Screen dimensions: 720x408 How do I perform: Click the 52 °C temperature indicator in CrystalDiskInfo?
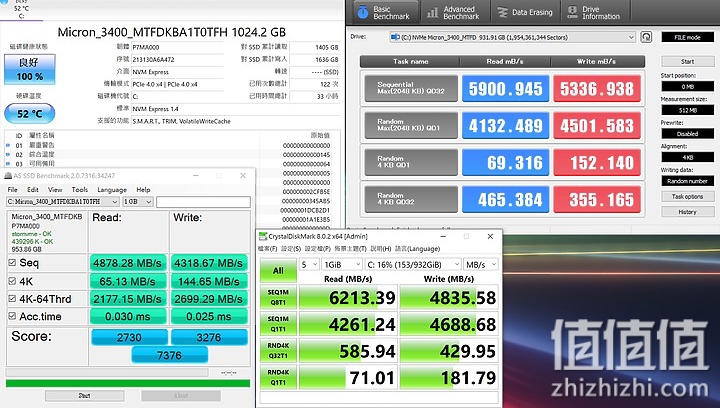[30, 113]
